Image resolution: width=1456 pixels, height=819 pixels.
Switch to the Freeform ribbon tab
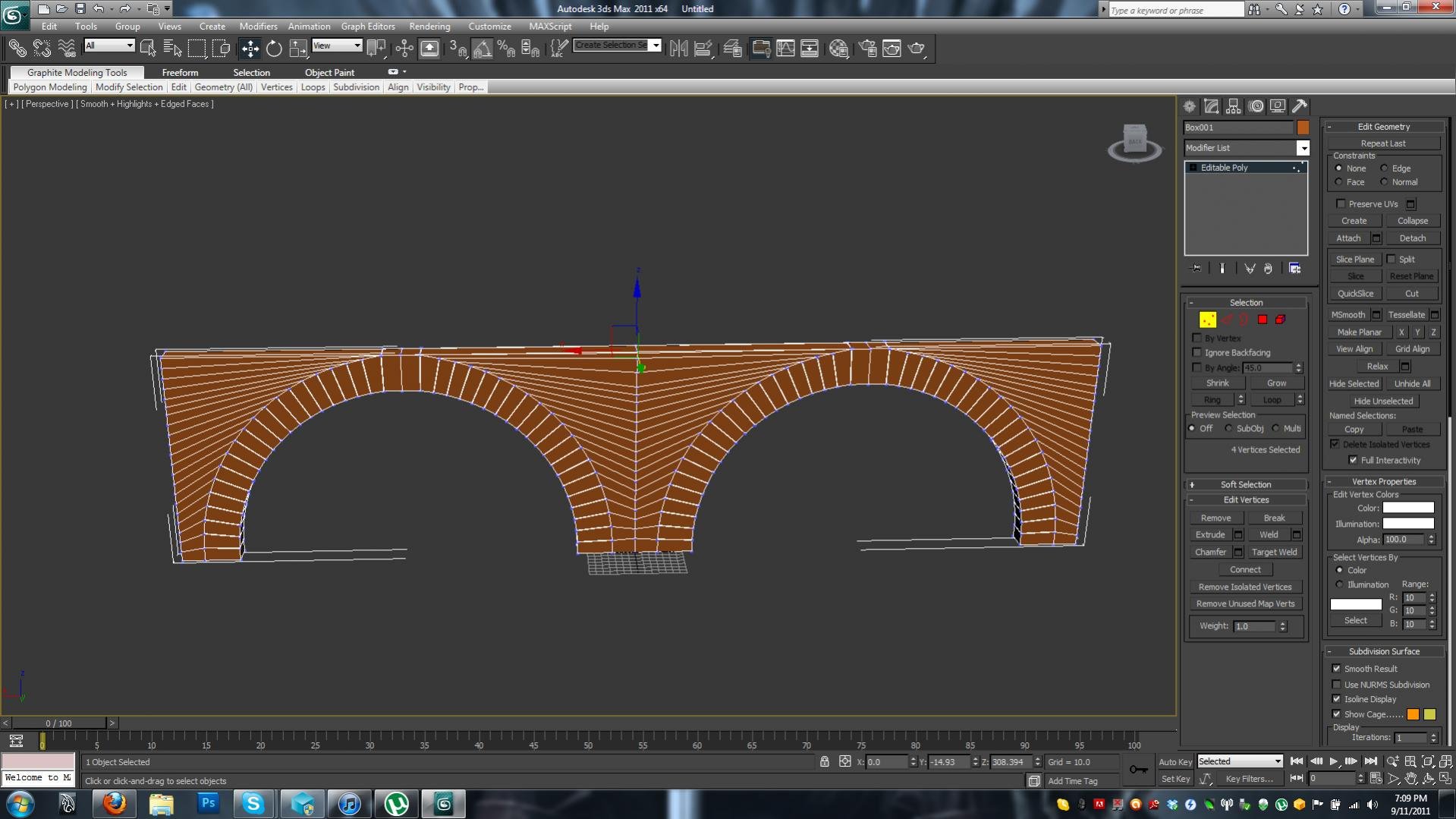tap(180, 72)
